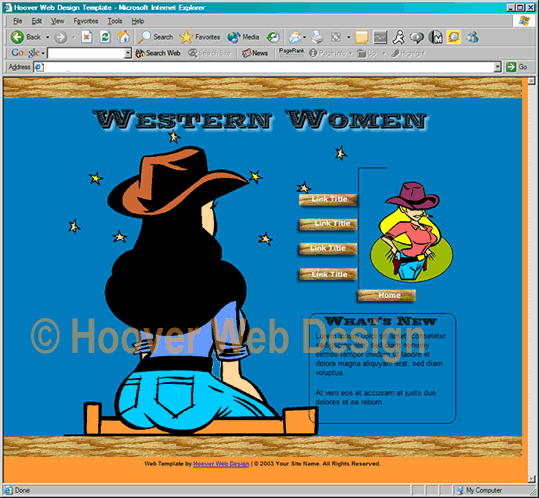The width and height of the screenshot is (539, 498).
Task: Print the page with printer icon
Action: point(317,37)
